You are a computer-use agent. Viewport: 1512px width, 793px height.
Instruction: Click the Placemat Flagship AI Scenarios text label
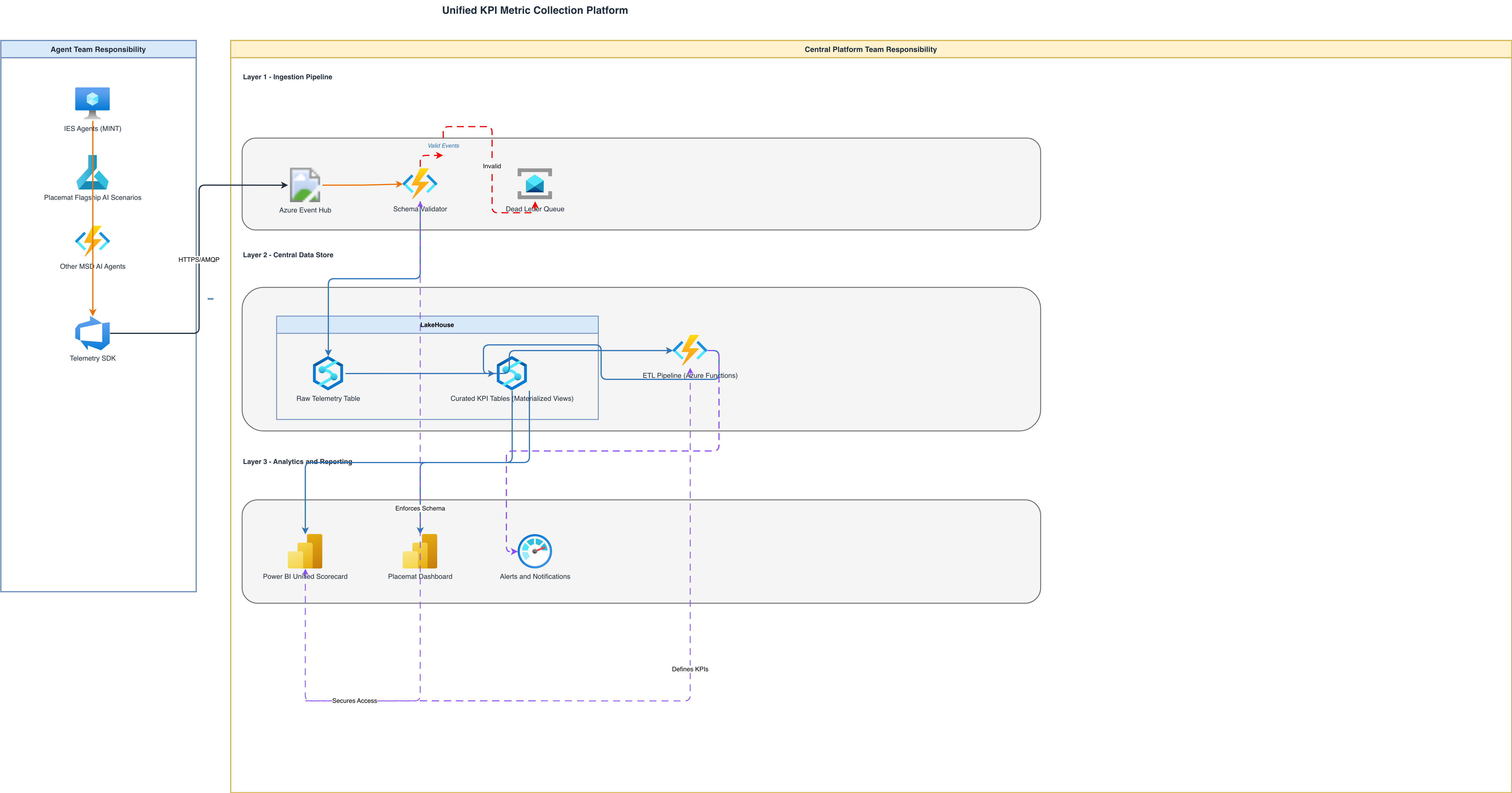click(x=93, y=198)
